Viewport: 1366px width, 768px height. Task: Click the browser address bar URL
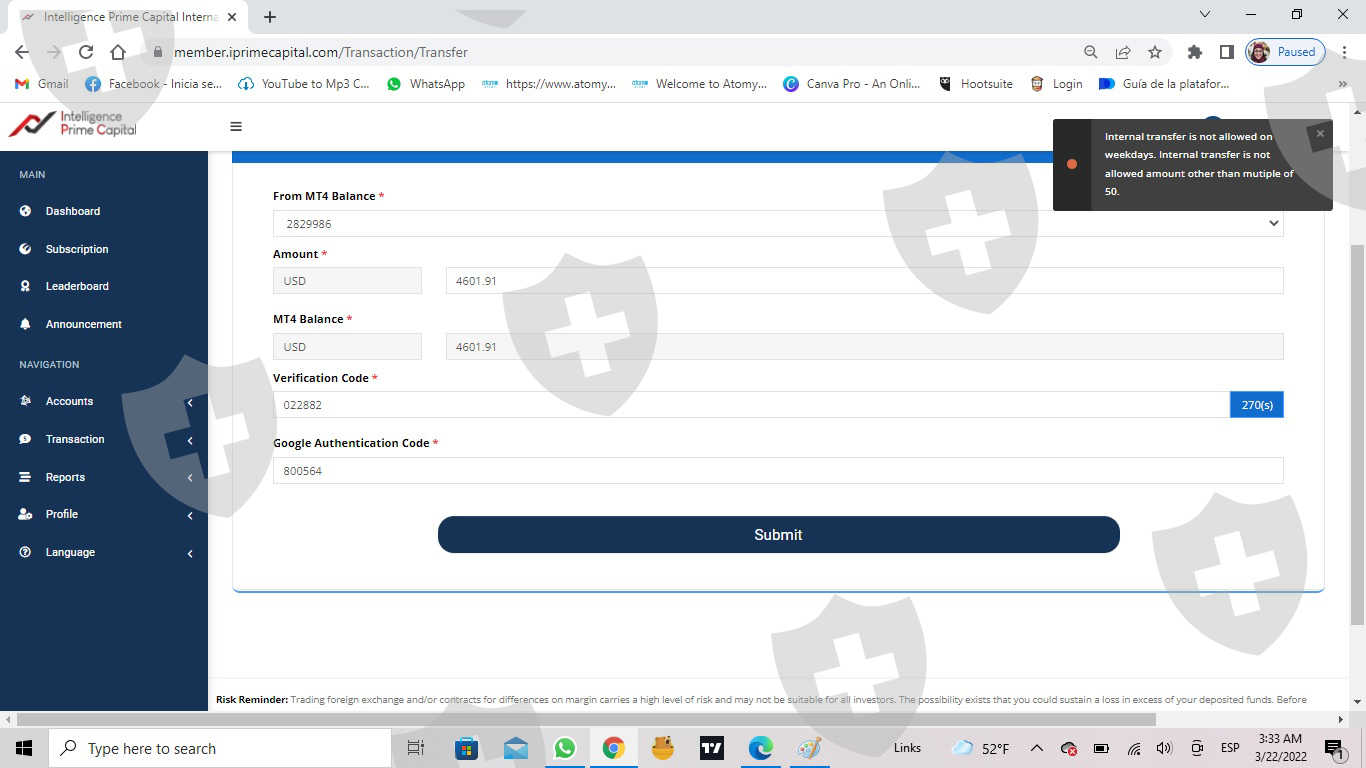click(x=321, y=52)
